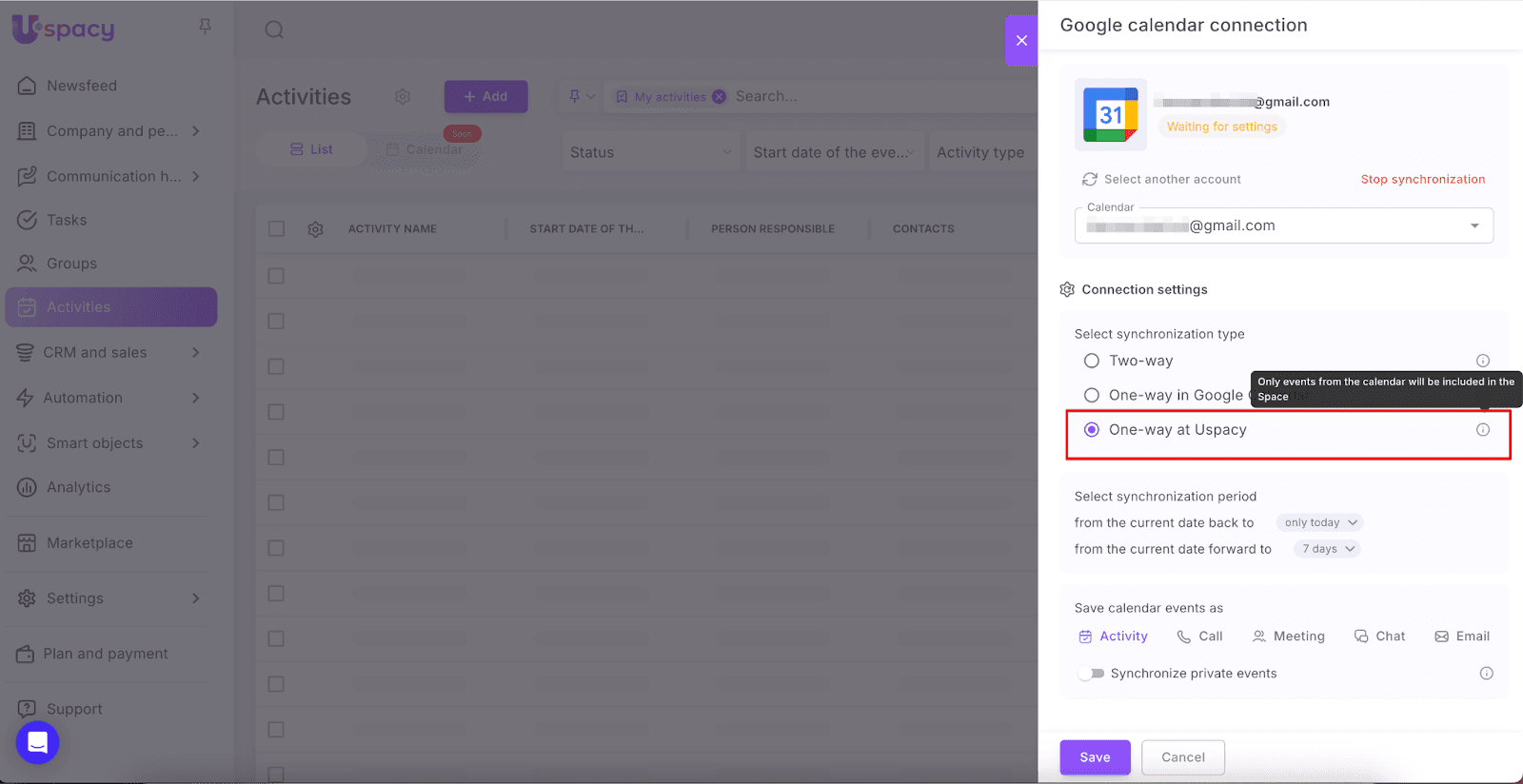Click the search magnifier icon
Viewport: 1523px width, 784px height.
coord(274,29)
